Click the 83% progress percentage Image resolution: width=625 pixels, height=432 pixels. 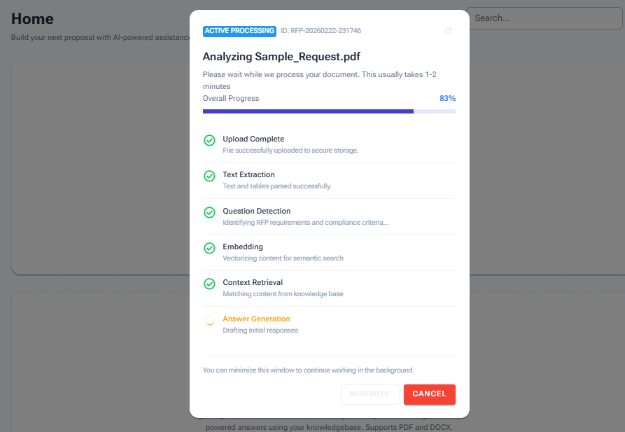447,99
